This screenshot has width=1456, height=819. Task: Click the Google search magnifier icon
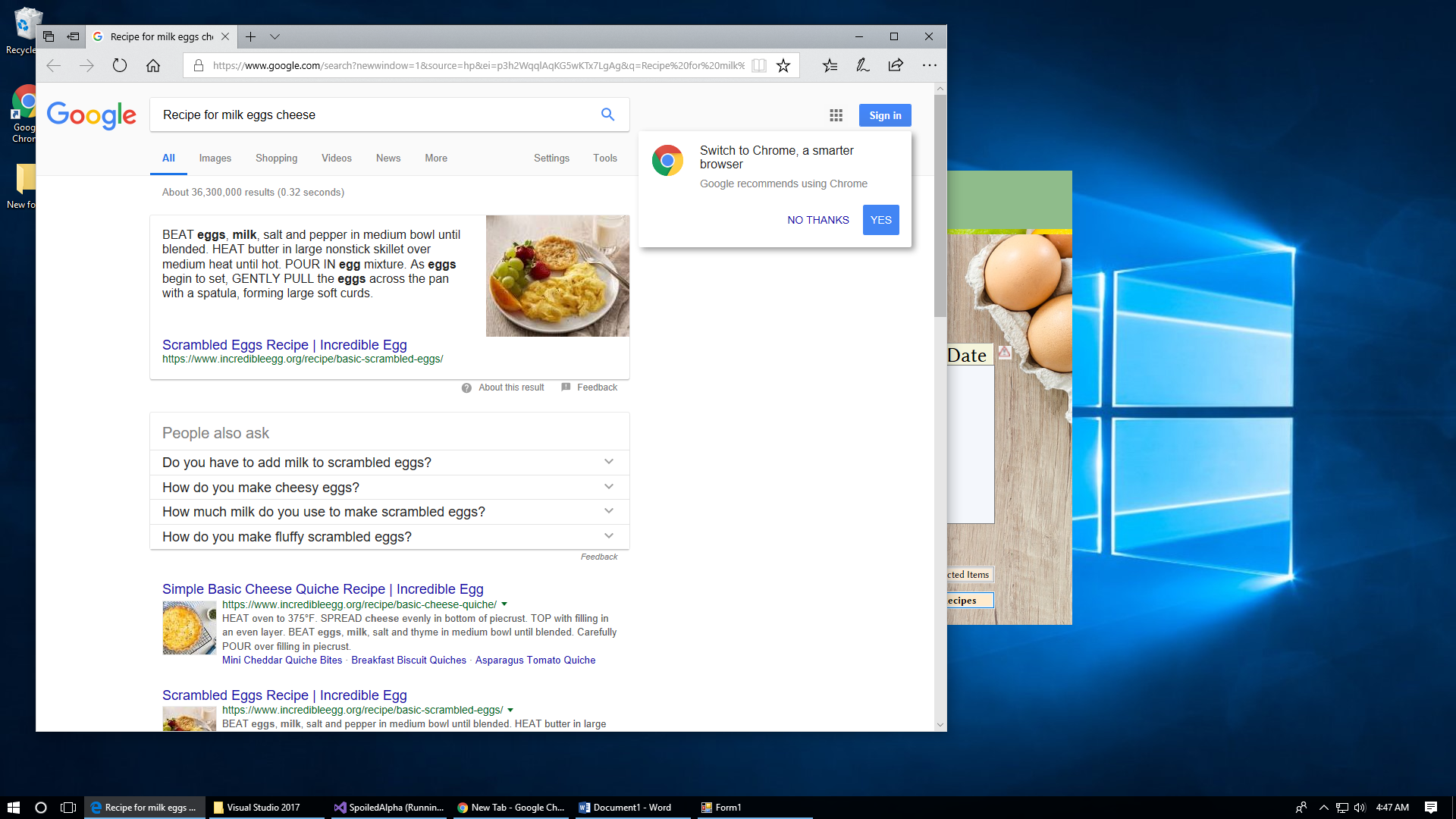[607, 115]
